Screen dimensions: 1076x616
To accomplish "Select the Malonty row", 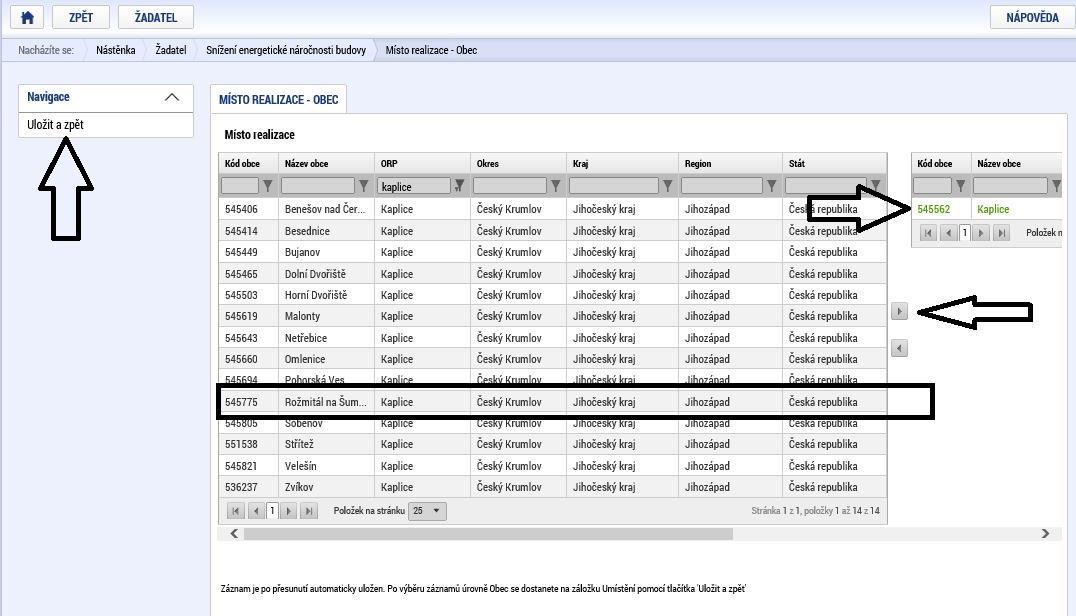I will point(553,316).
